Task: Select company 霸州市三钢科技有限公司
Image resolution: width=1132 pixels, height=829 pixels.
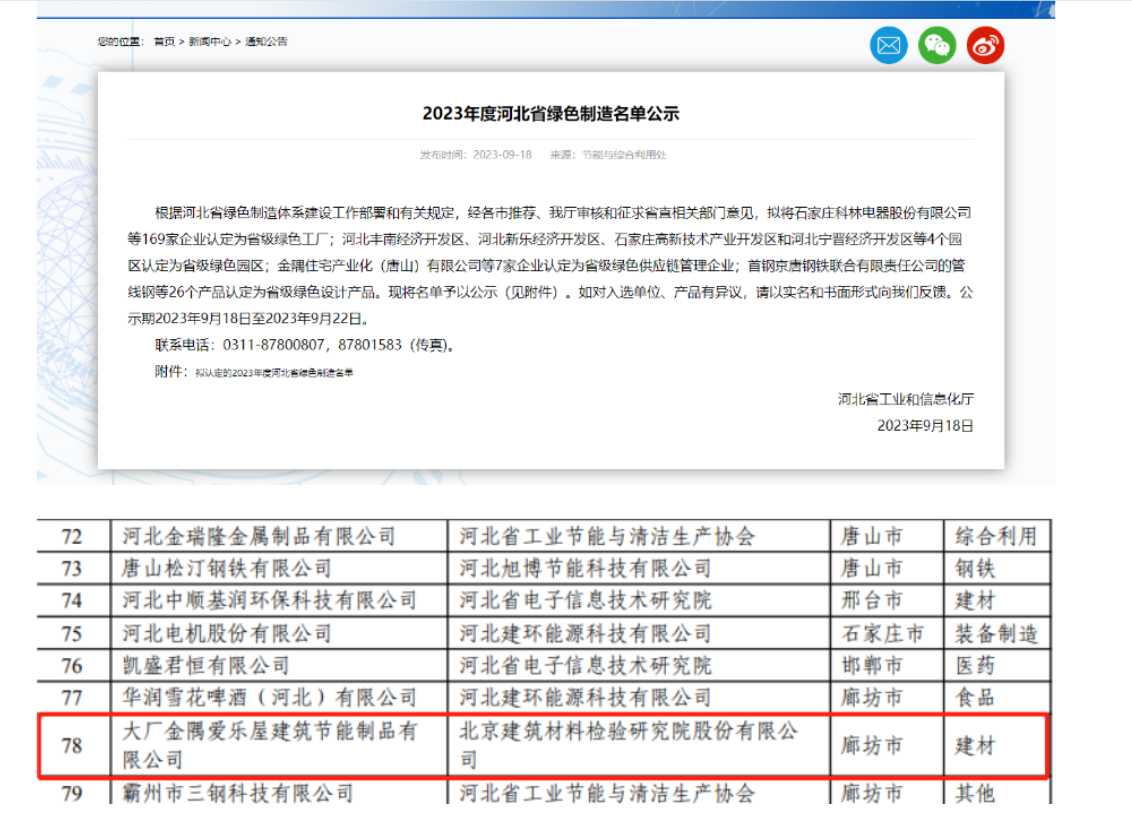Action: click(279, 792)
